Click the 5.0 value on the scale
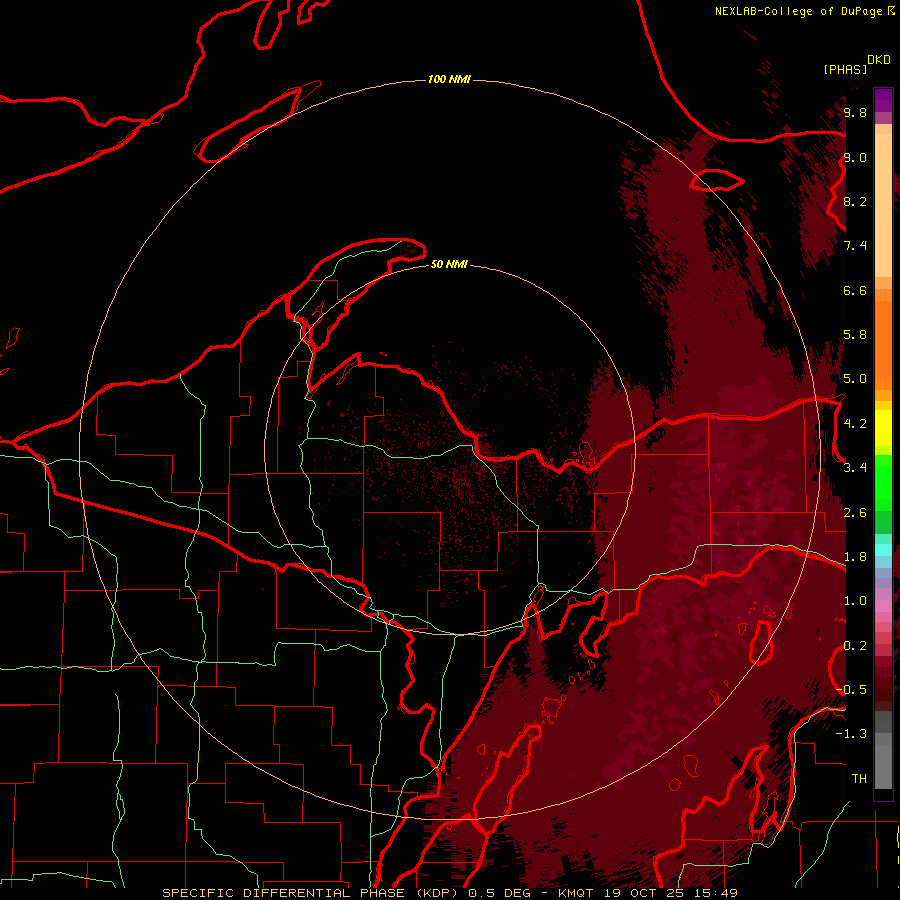The height and width of the screenshot is (900, 900). click(x=855, y=379)
